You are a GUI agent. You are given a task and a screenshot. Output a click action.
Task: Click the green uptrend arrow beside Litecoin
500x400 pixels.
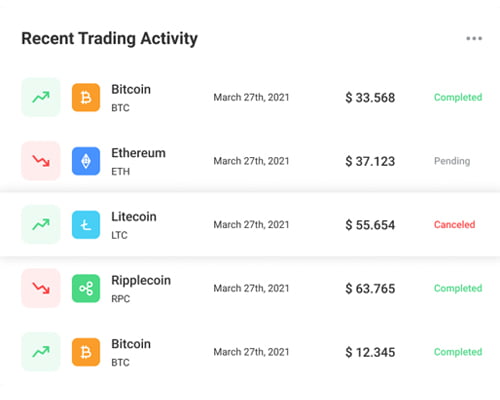[x=41, y=225]
